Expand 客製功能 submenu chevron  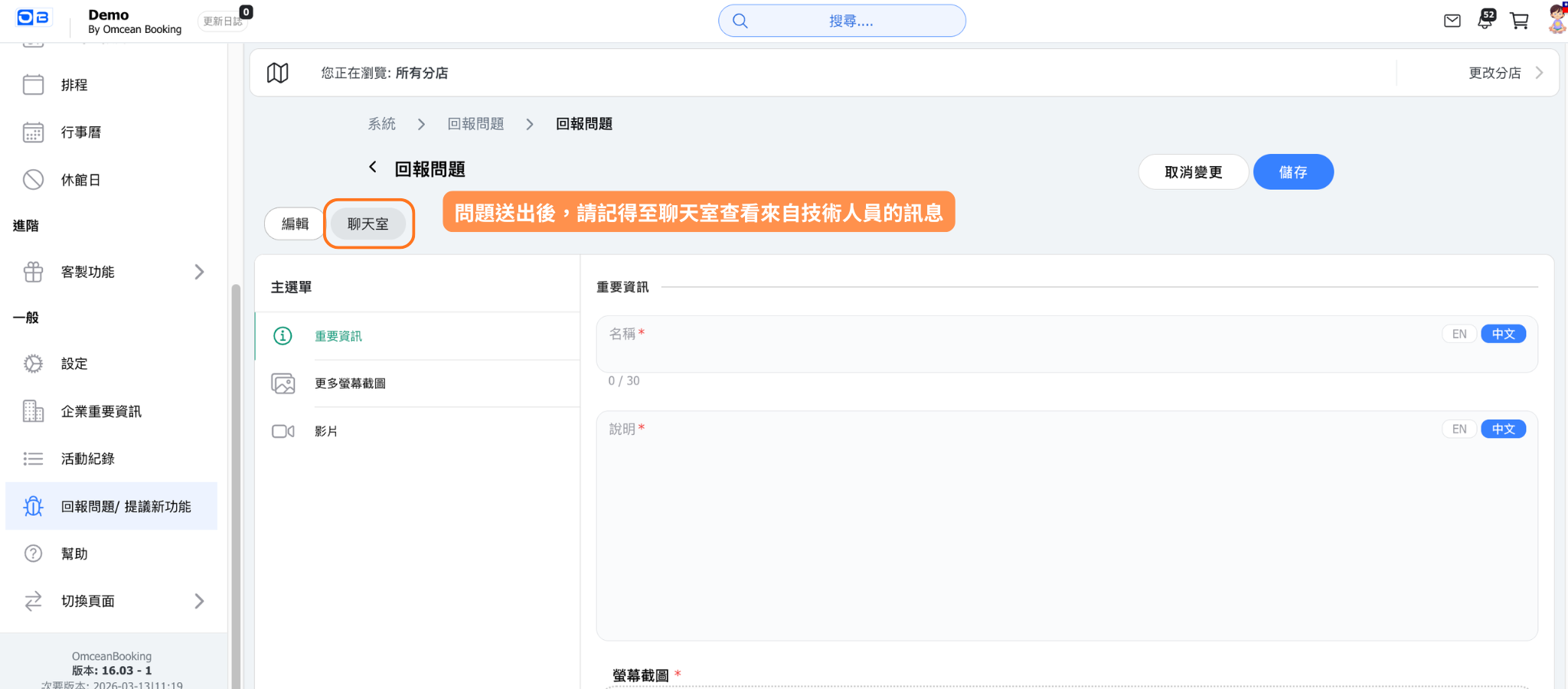pos(199,272)
